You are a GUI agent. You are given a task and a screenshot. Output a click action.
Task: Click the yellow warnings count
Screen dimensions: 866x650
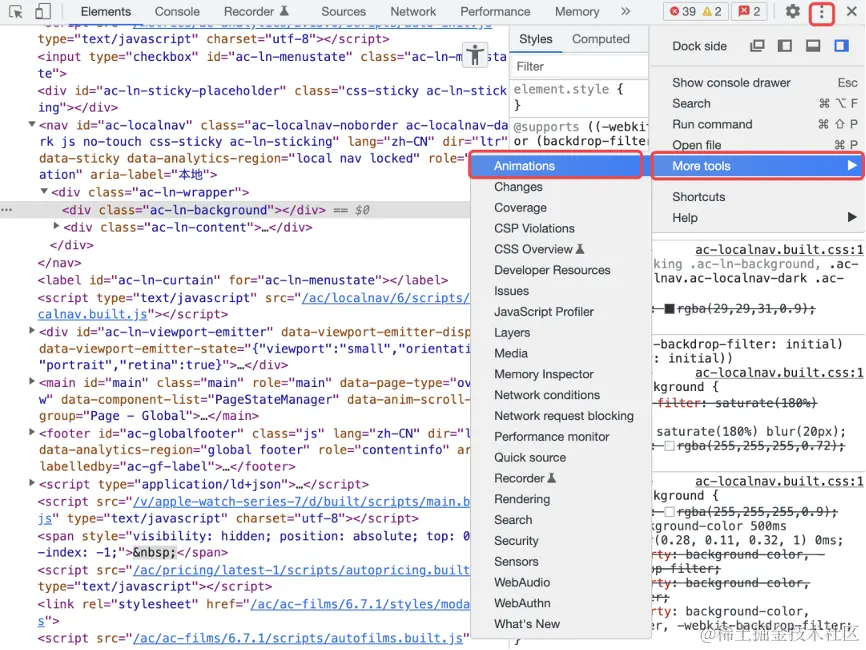pyautogui.click(x=712, y=12)
